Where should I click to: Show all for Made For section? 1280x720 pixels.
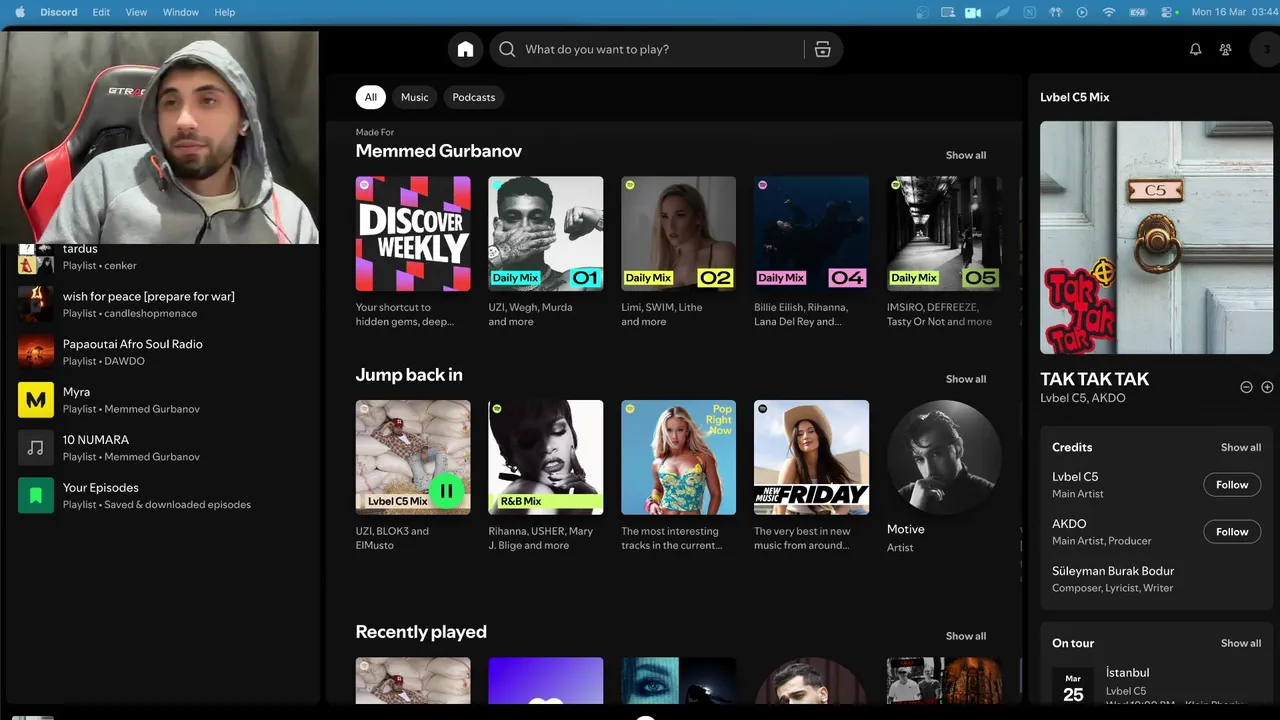tap(966, 155)
